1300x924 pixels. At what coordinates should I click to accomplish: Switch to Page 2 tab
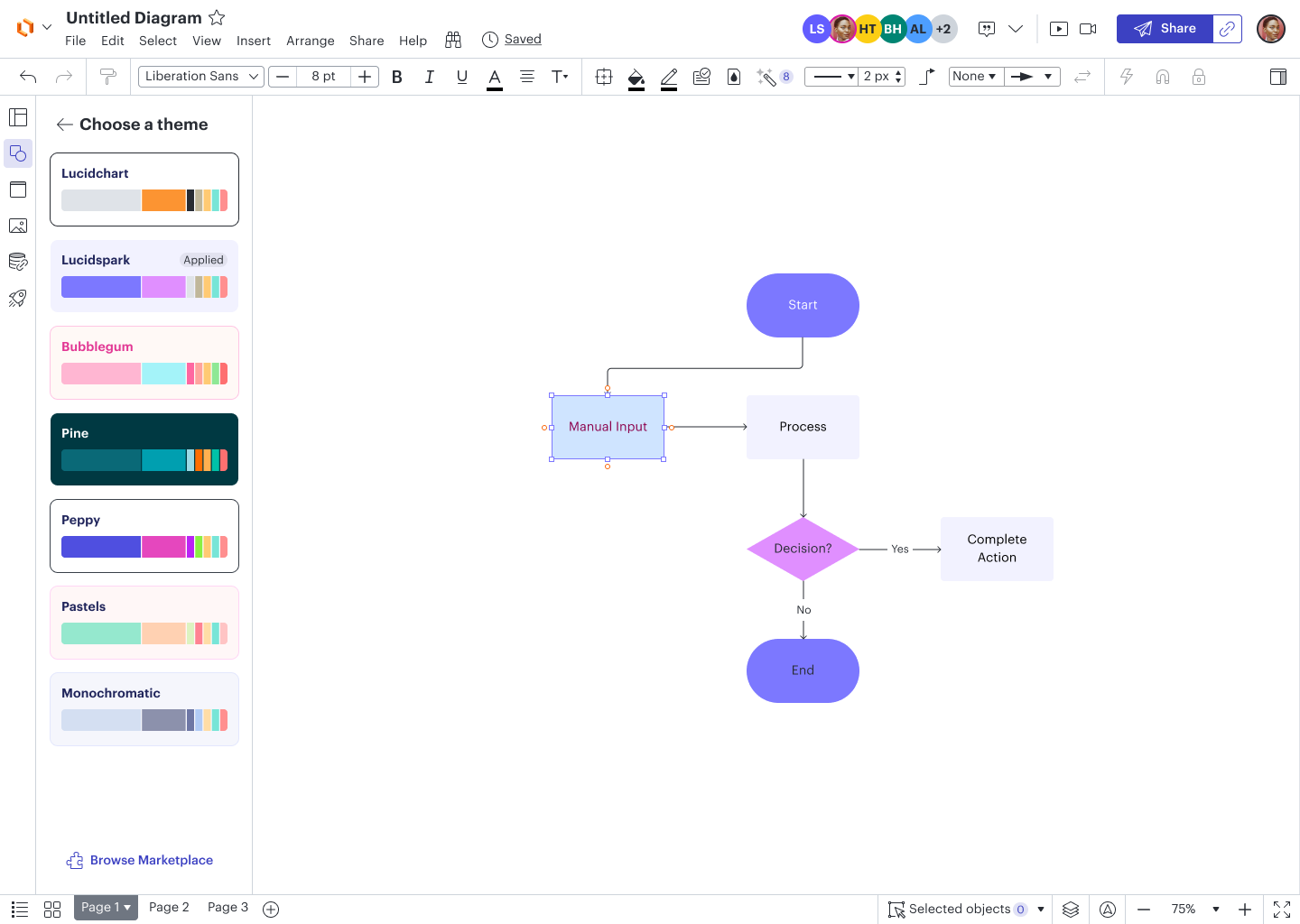click(169, 908)
